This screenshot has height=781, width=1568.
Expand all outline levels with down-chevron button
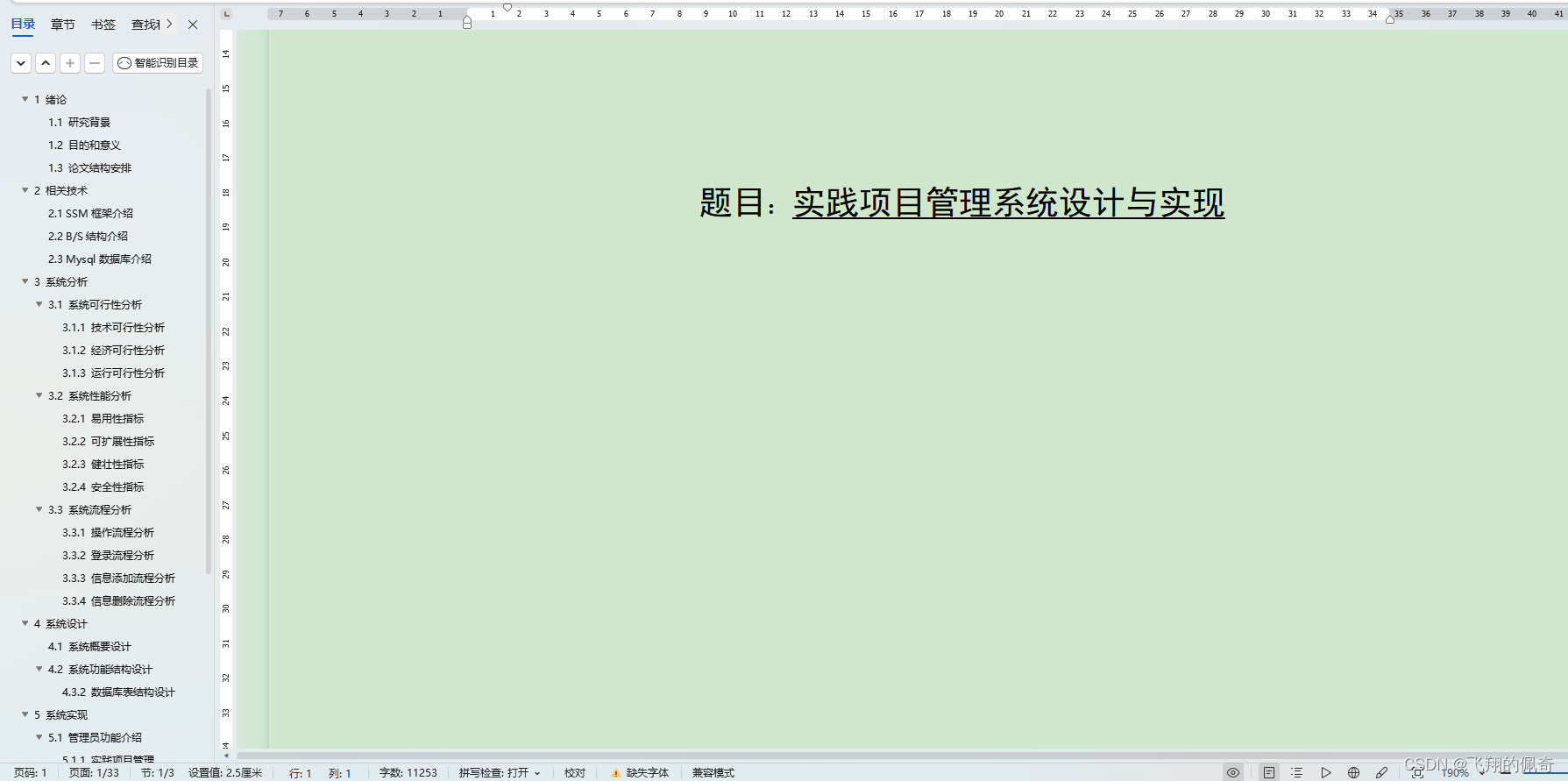click(21, 63)
